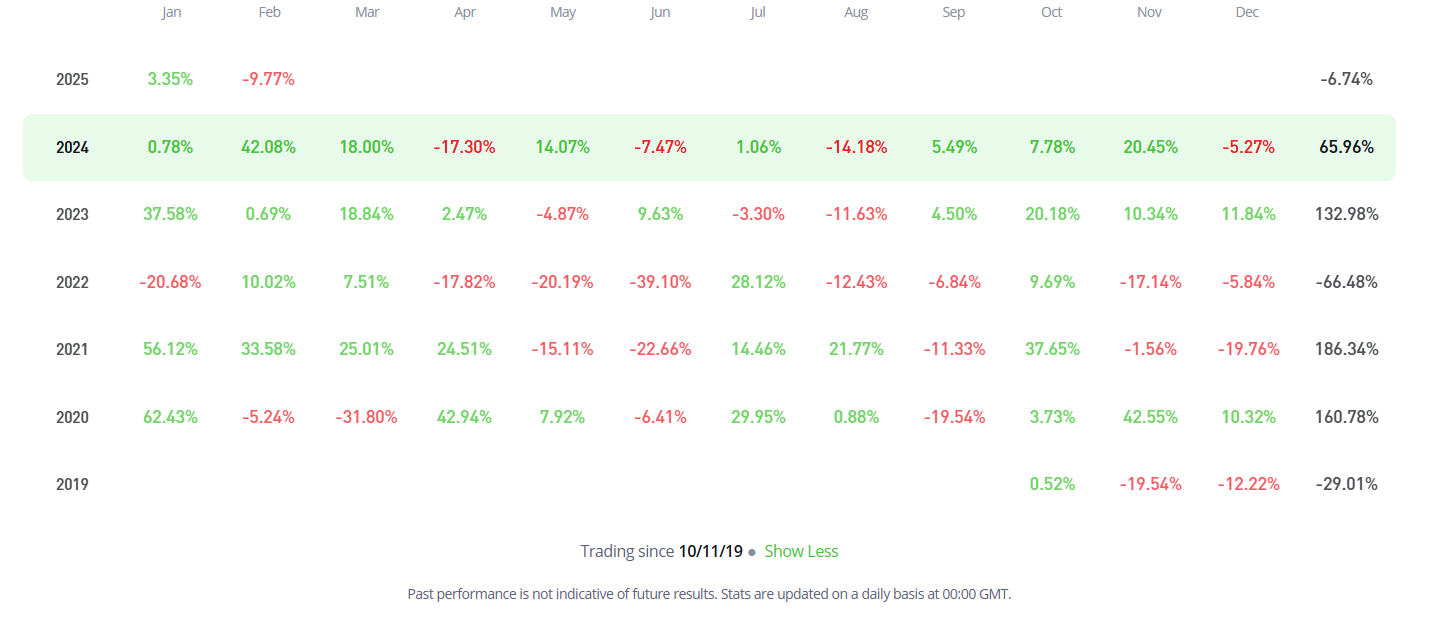Select the 2022 year row label
Viewport: 1443px width, 632px height.
[72, 282]
